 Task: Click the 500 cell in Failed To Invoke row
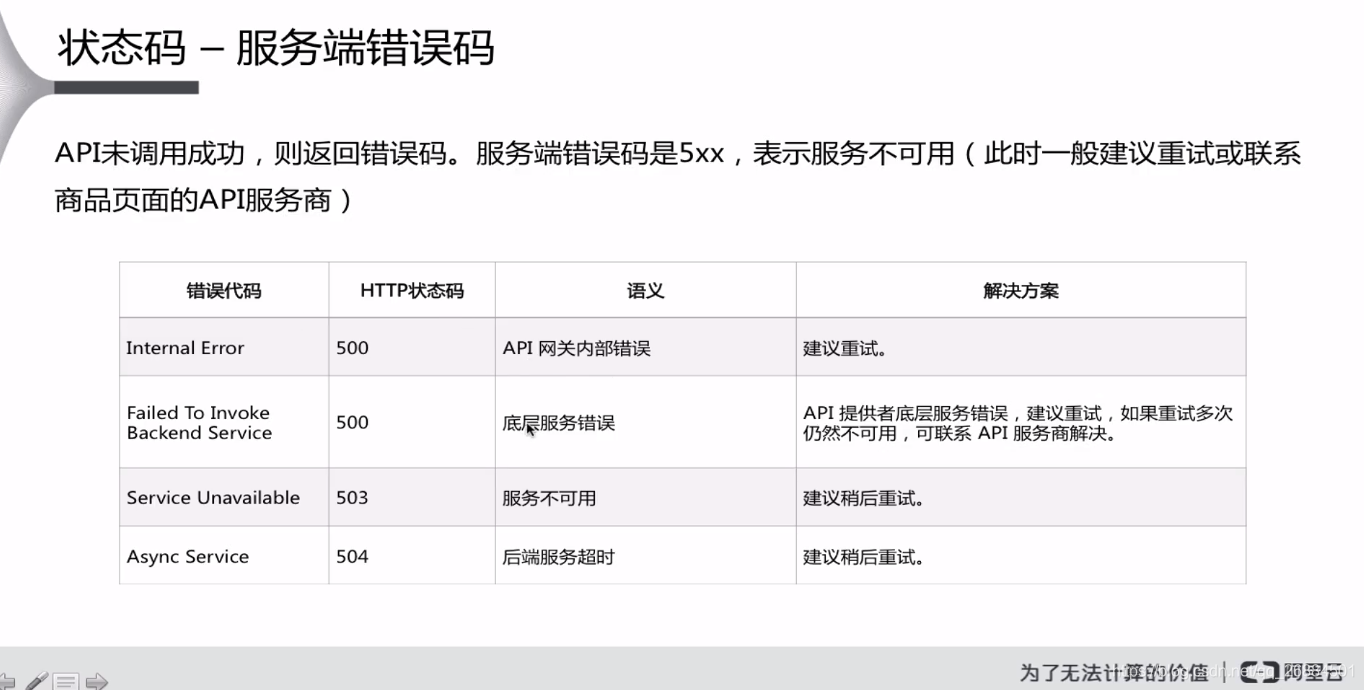(x=412, y=422)
